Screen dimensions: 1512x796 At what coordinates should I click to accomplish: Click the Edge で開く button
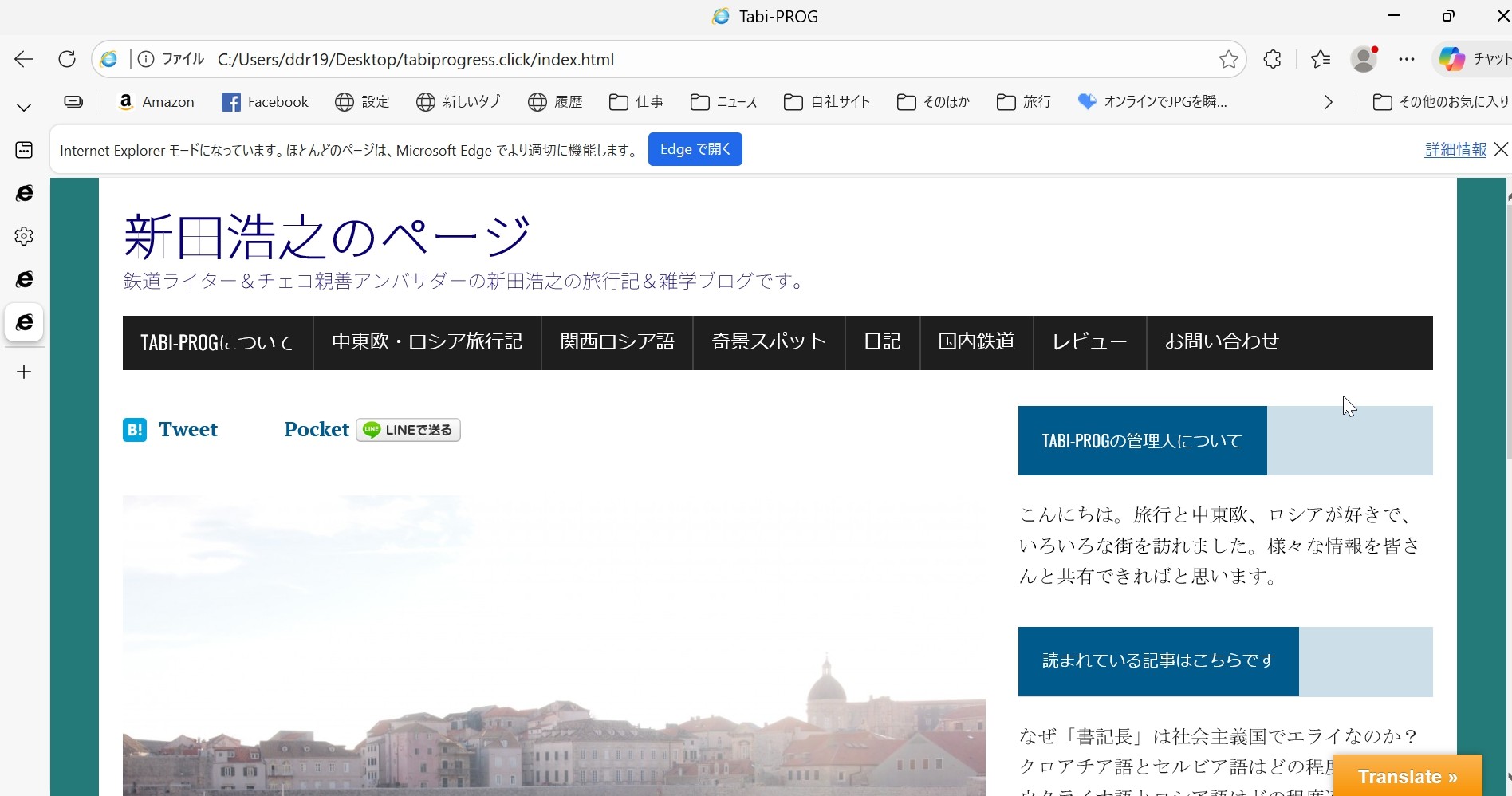[x=695, y=149]
